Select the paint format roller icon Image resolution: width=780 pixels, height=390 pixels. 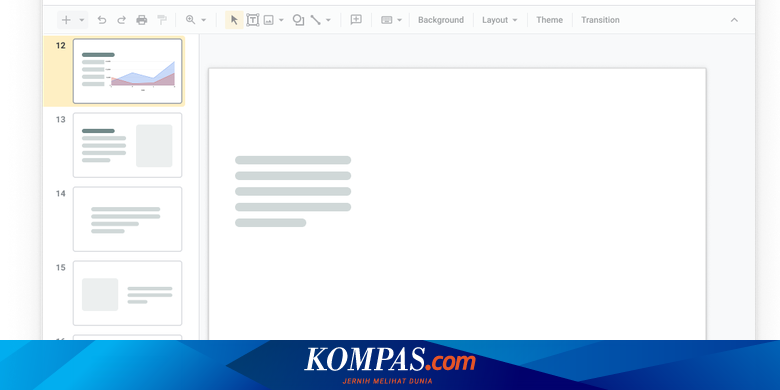click(x=162, y=20)
